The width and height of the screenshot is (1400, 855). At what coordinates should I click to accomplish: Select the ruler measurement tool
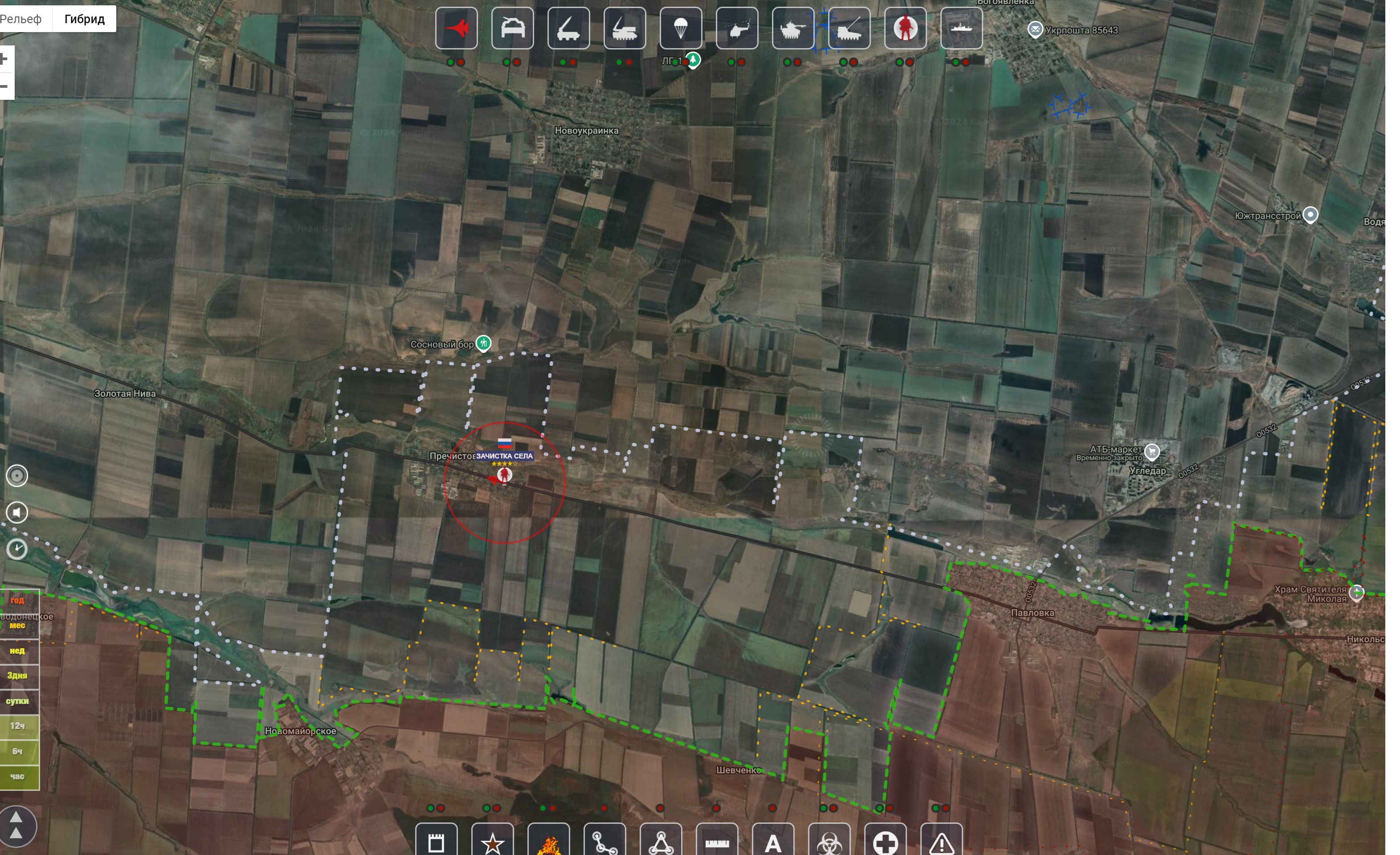click(x=717, y=842)
